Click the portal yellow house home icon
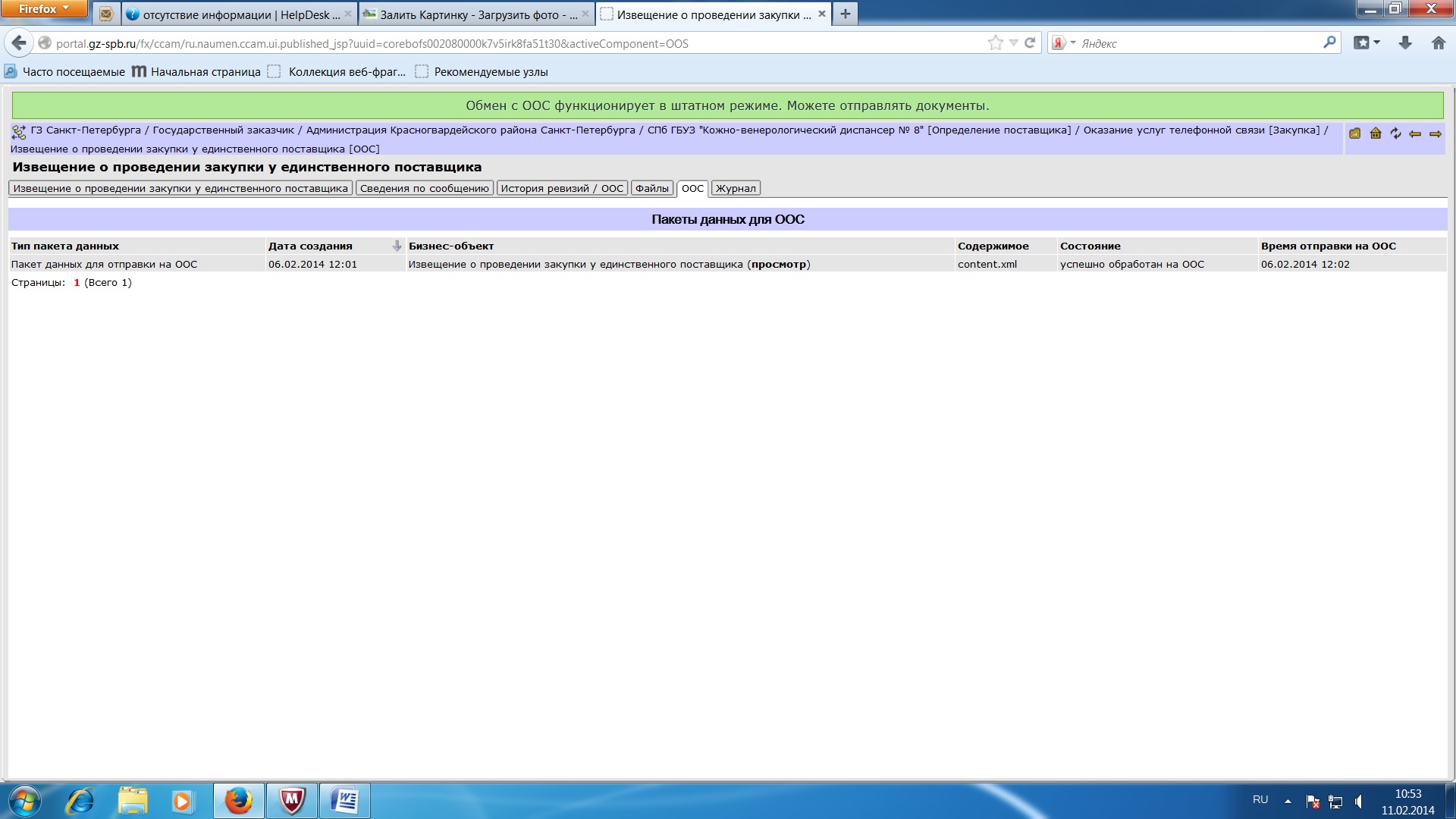This screenshot has height=819, width=1456. (1375, 133)
